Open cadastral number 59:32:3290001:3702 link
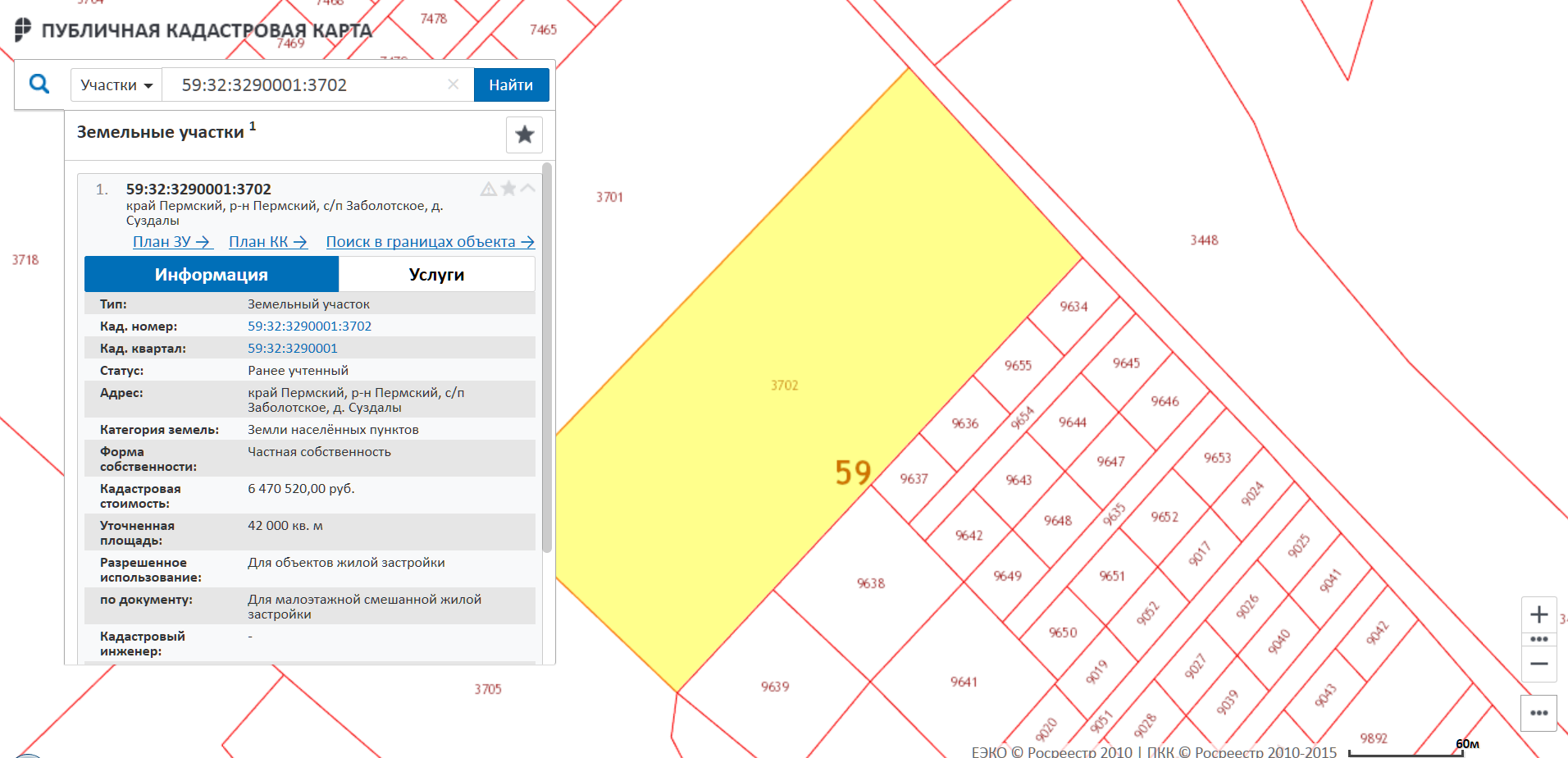 coord(309,326)
